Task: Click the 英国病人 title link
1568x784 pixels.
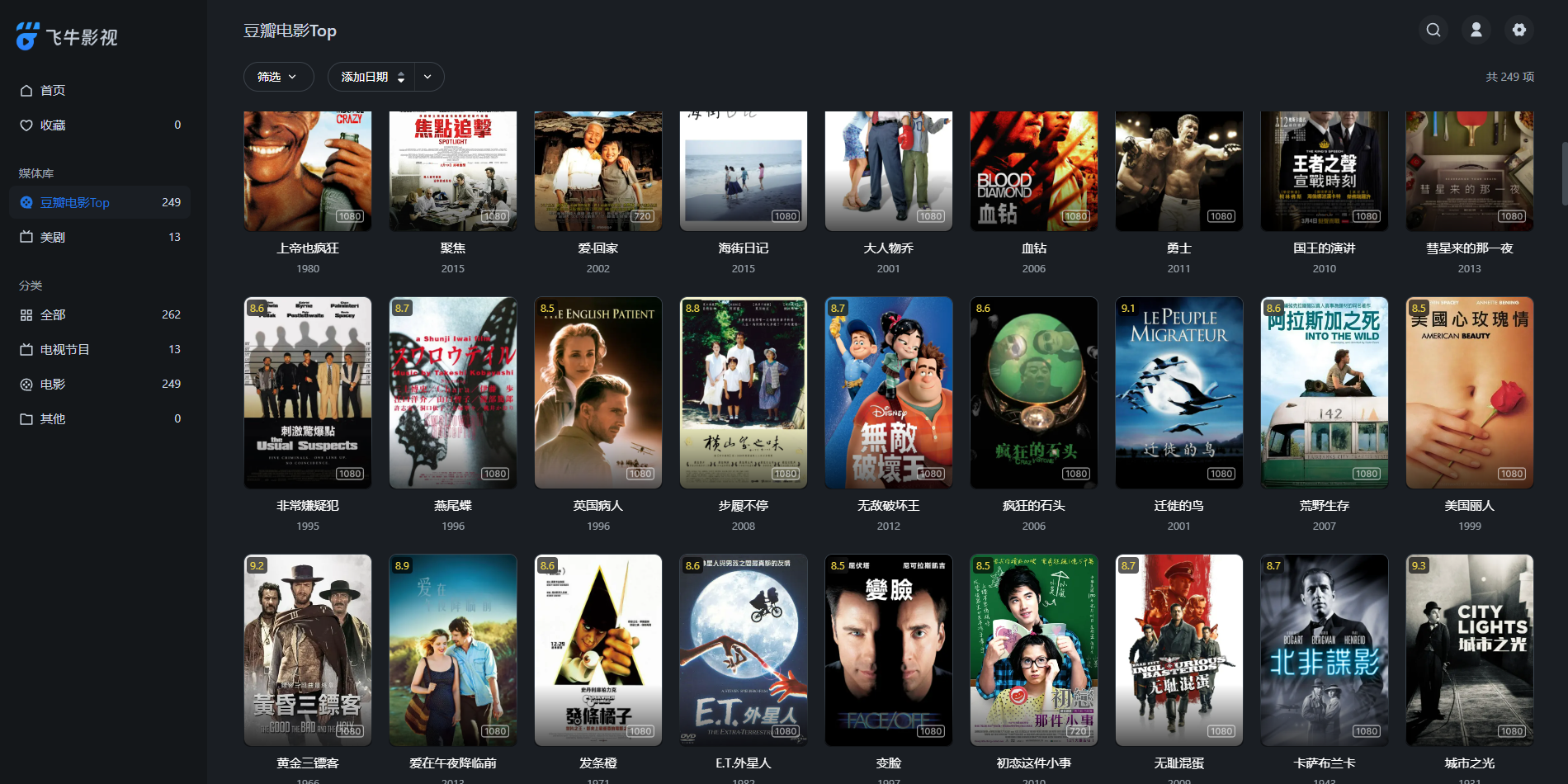Action: tap(598, 506)
